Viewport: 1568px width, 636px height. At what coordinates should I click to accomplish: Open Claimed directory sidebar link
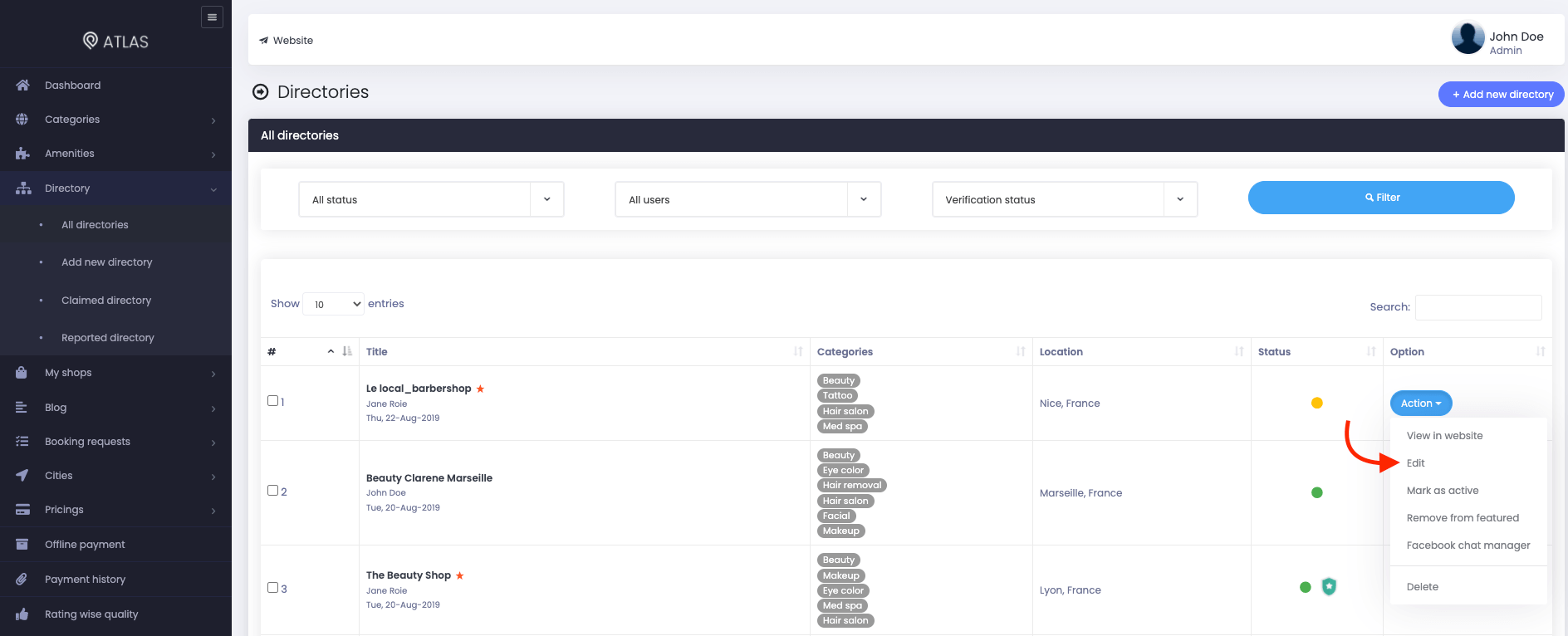(106, 301)
